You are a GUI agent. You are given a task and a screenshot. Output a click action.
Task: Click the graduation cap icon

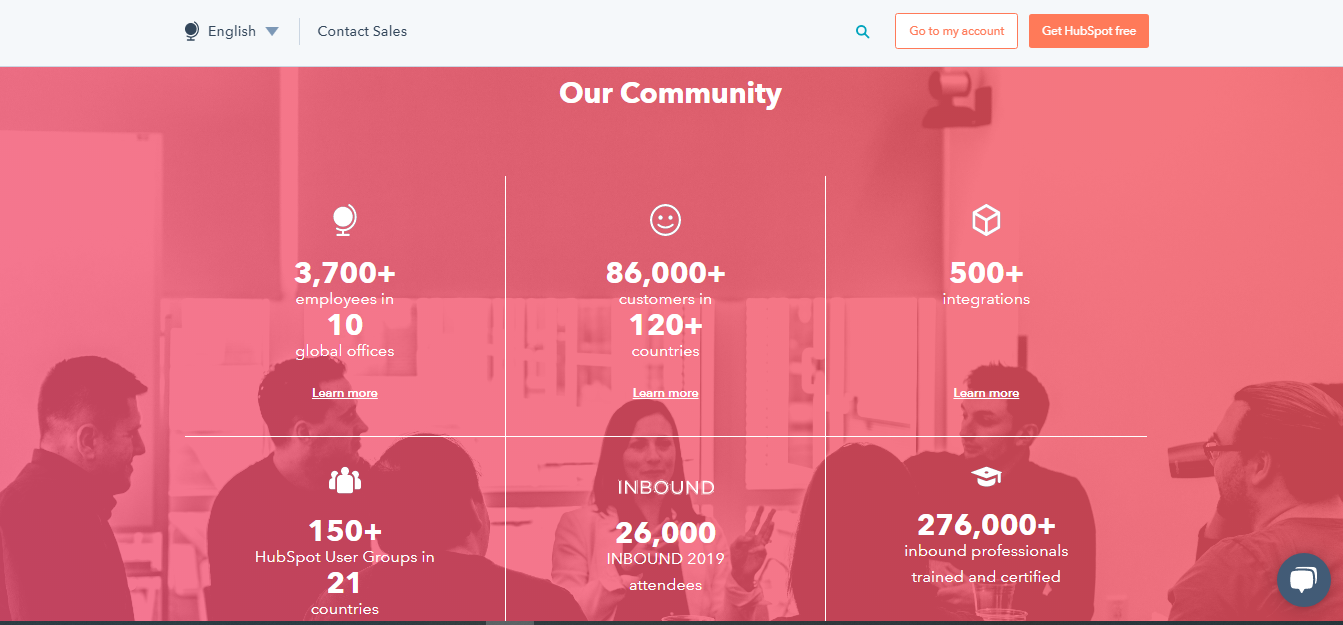(986, 477)
